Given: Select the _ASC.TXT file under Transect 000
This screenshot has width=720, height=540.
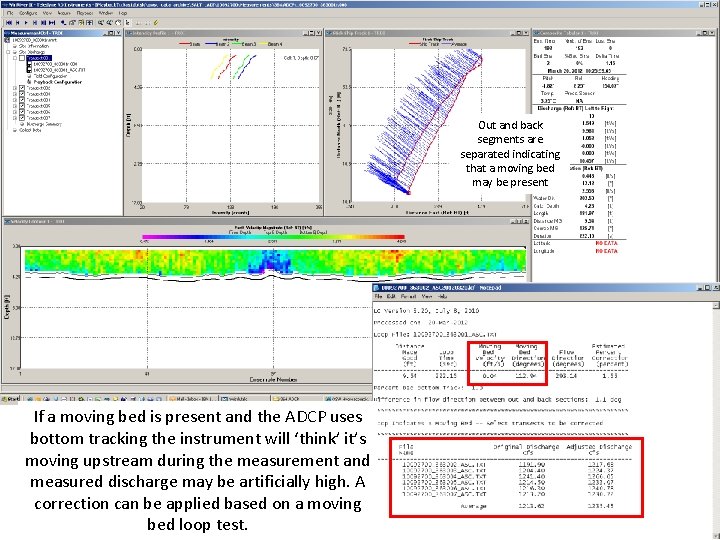Looking at the screenshot, I should 59,70.
